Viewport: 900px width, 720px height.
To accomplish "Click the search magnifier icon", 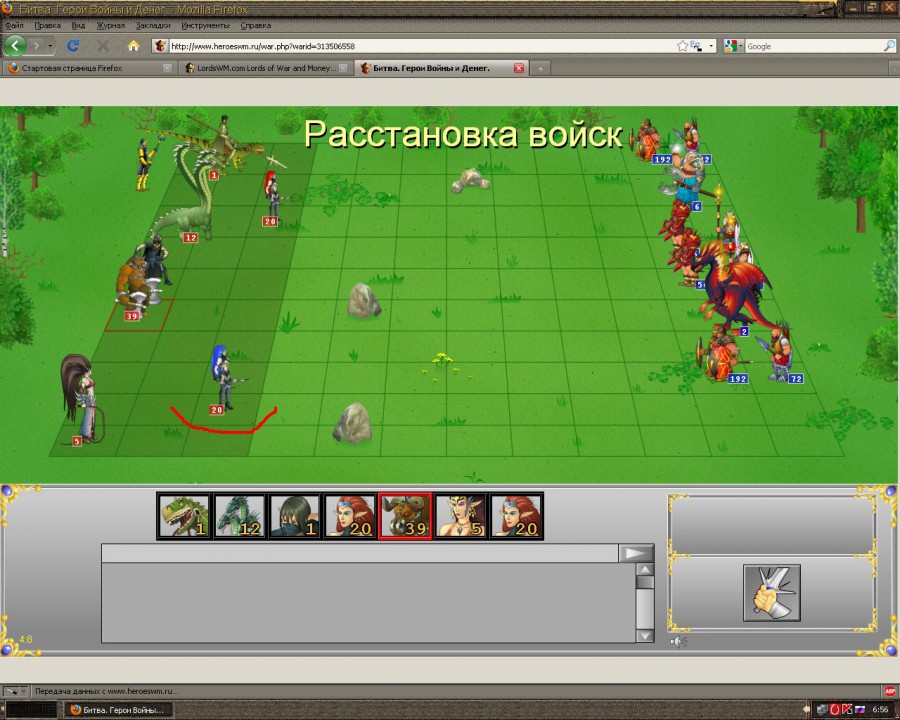I will 889,46.
